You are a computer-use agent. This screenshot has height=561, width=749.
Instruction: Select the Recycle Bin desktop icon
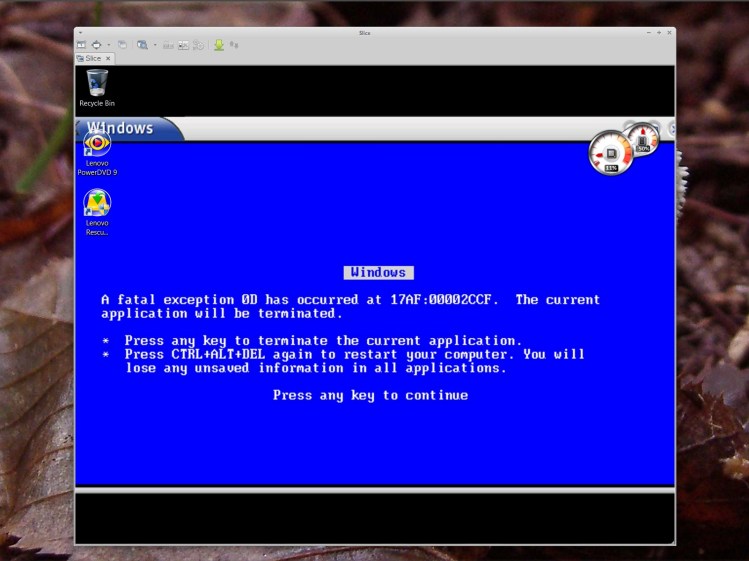(x=97, y=88)
